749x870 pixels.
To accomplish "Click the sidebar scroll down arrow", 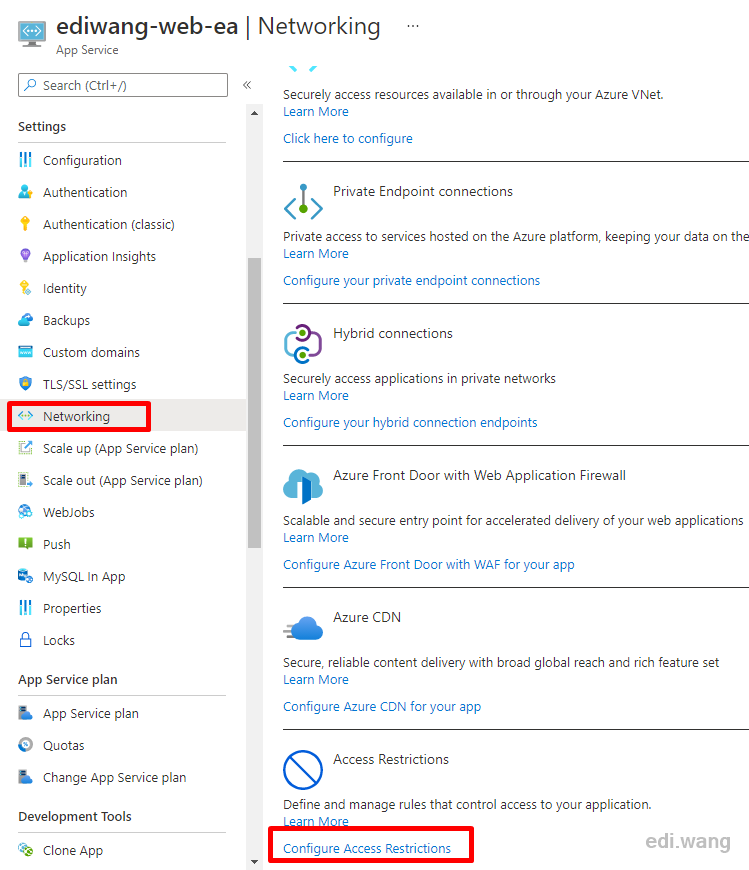I will (x=255, y=862).
